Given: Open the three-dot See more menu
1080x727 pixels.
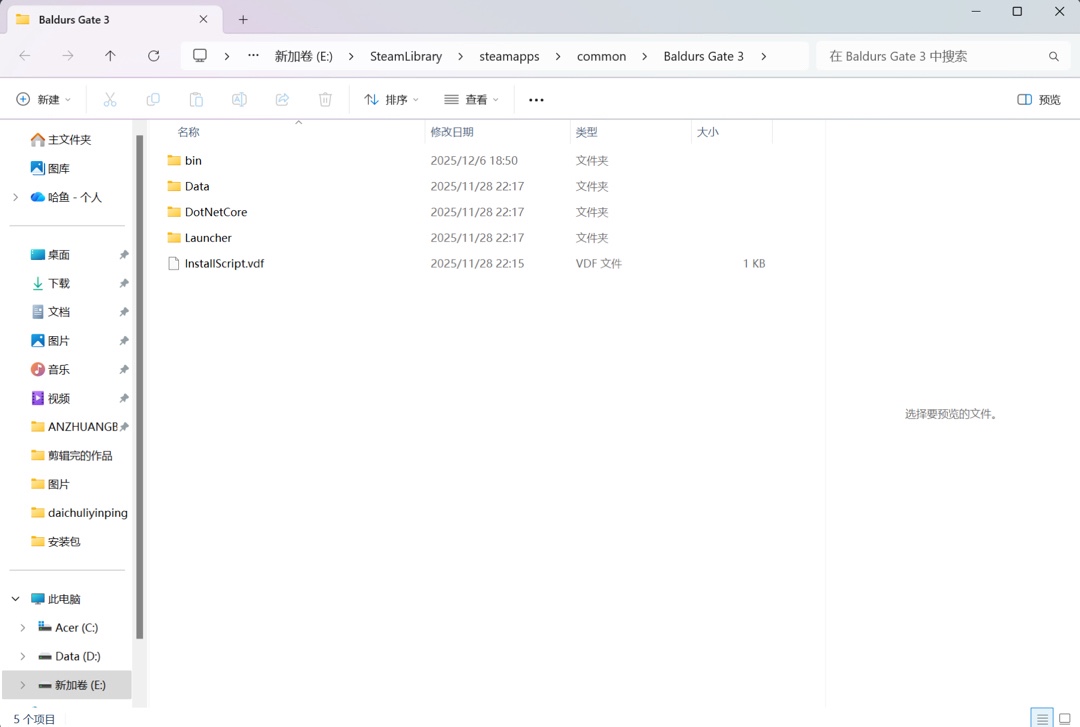Looking at the screenshot, I should [536, 100].
